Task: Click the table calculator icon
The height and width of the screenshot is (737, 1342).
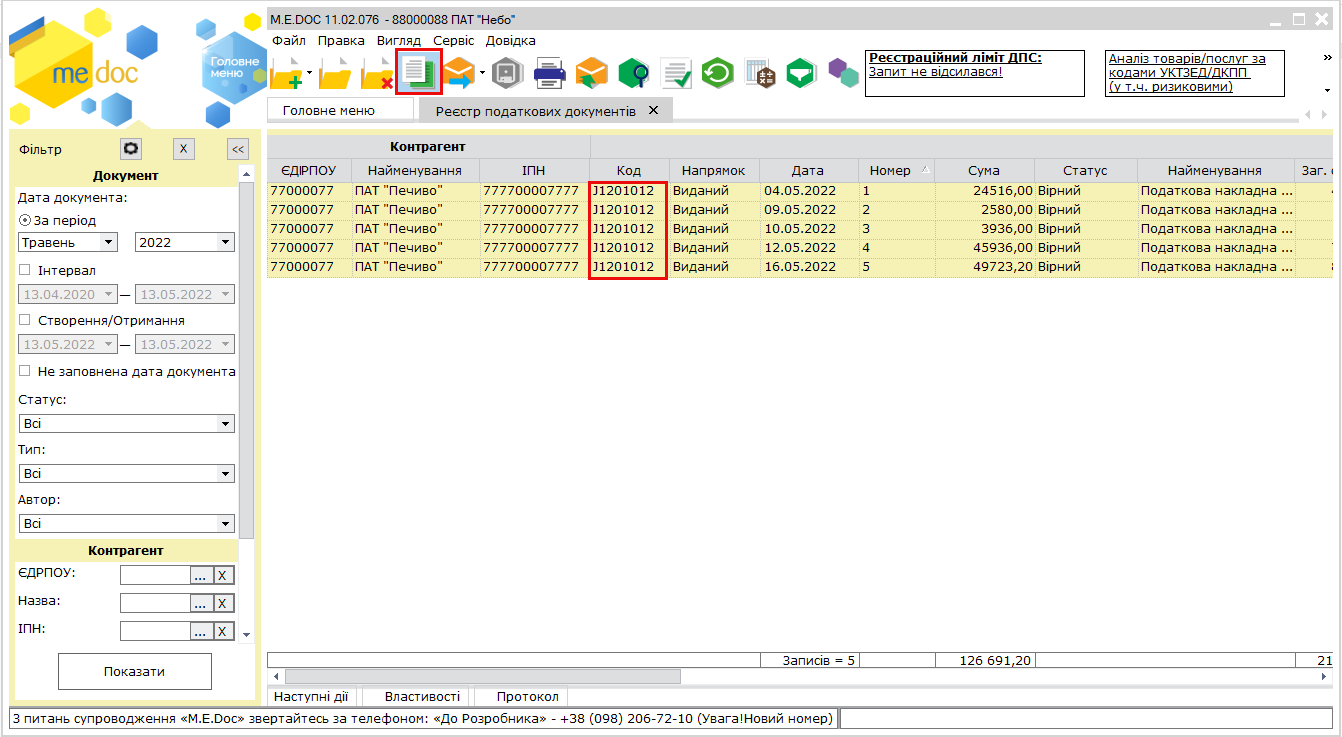Action: click(760, 73)
